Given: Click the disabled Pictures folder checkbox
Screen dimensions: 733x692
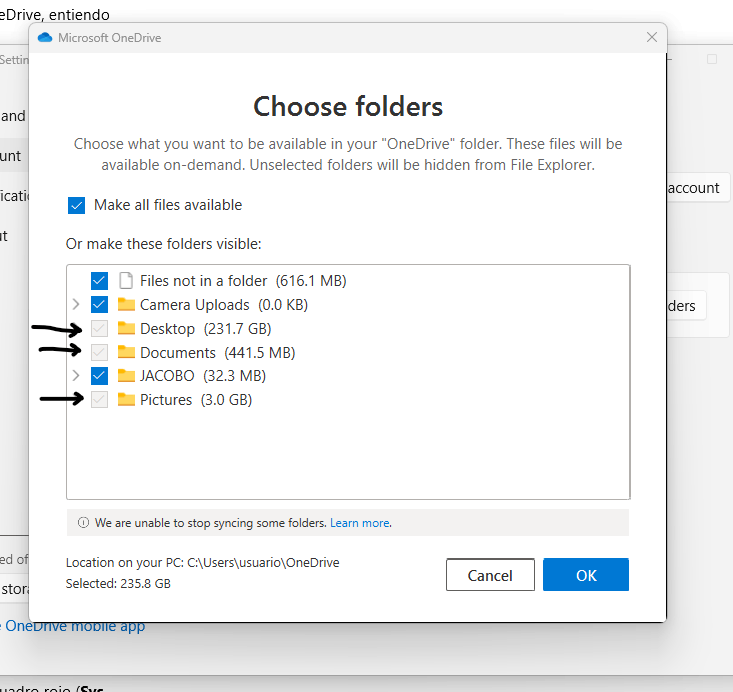Looking at the screenshot, I should click(99, 400).
